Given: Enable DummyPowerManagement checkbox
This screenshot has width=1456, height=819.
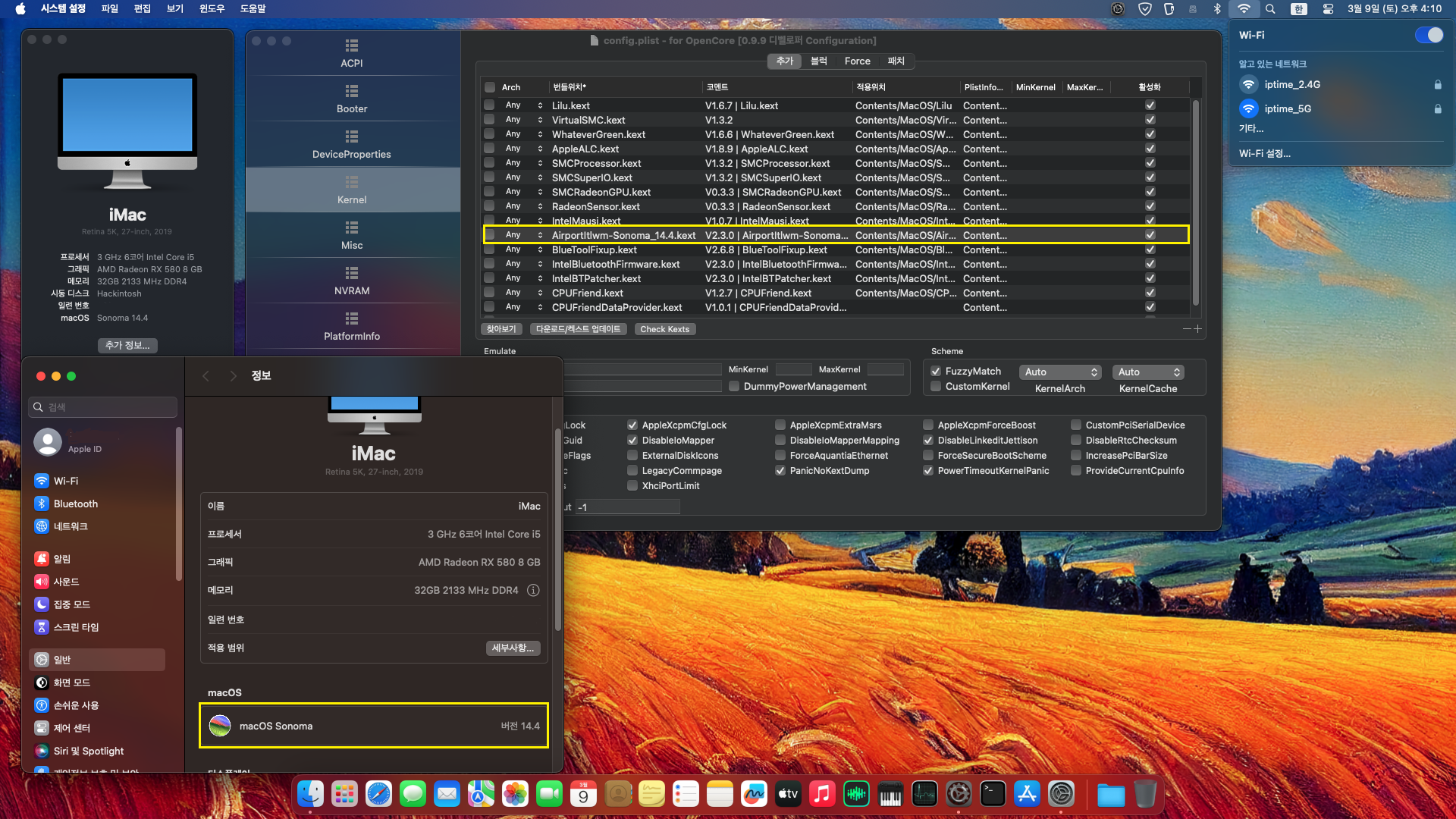Looking at the screenshot, I should click(x=734, y=387).
